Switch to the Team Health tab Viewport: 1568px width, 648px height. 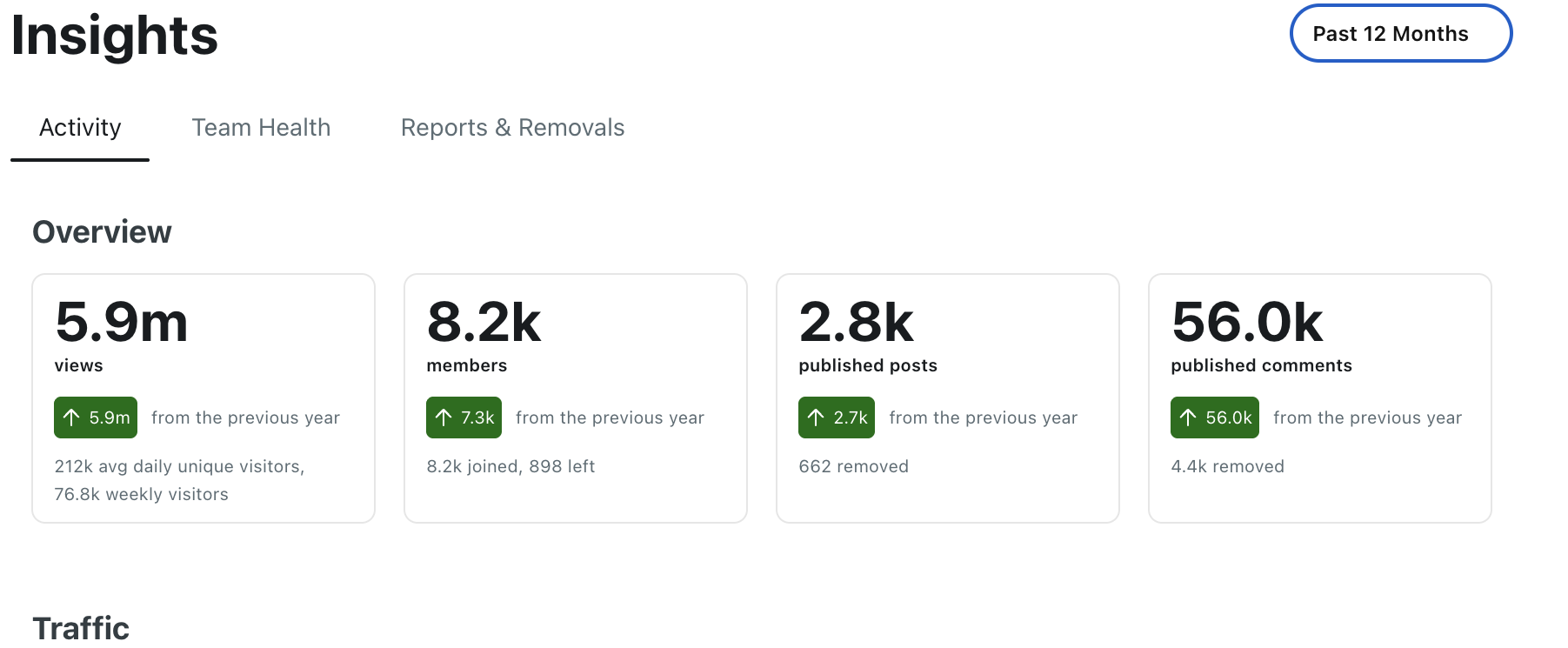(261, 128)
